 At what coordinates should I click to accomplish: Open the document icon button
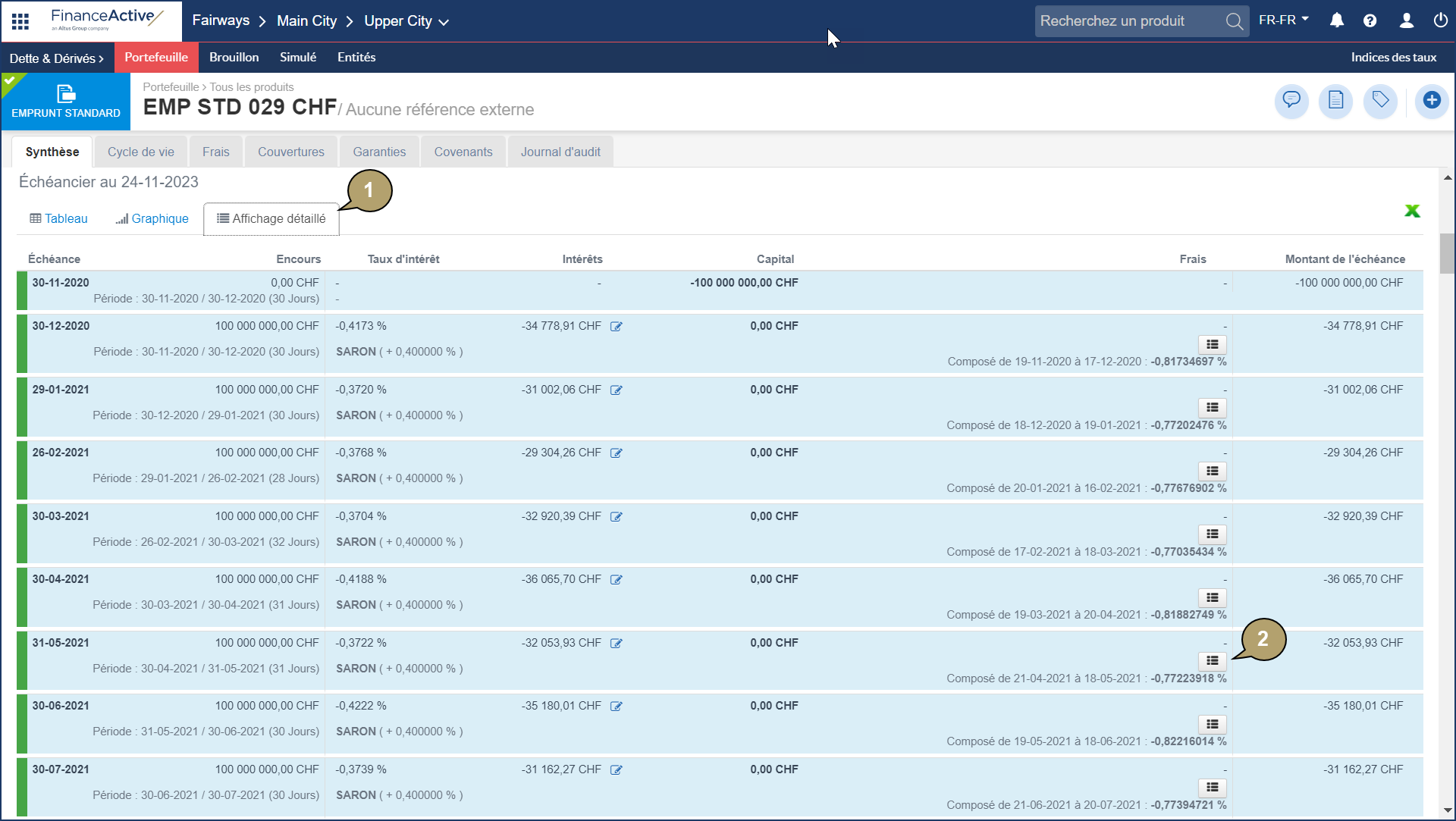(x=1335, y=100)
